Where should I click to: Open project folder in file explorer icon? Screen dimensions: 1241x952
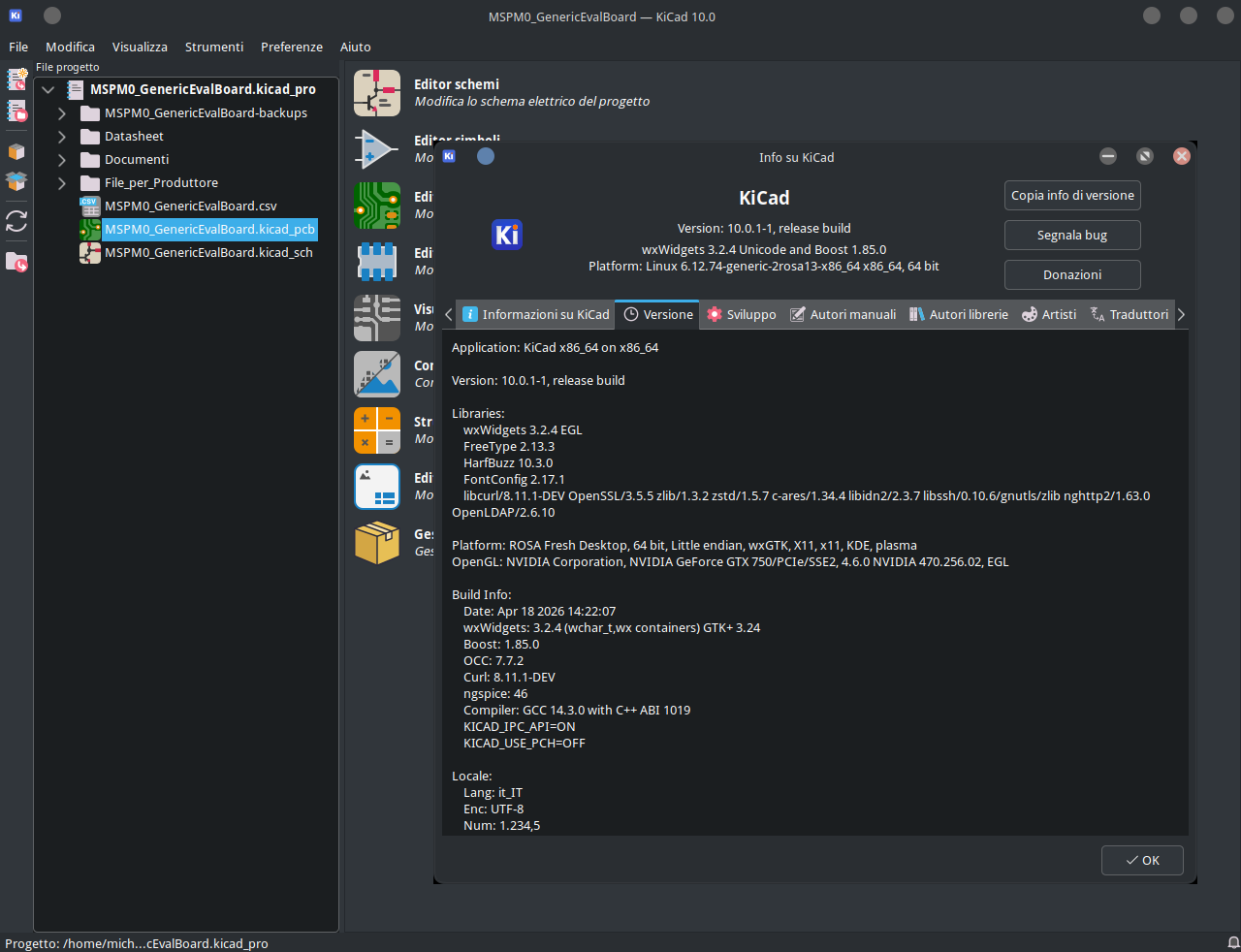click(16, 262)
